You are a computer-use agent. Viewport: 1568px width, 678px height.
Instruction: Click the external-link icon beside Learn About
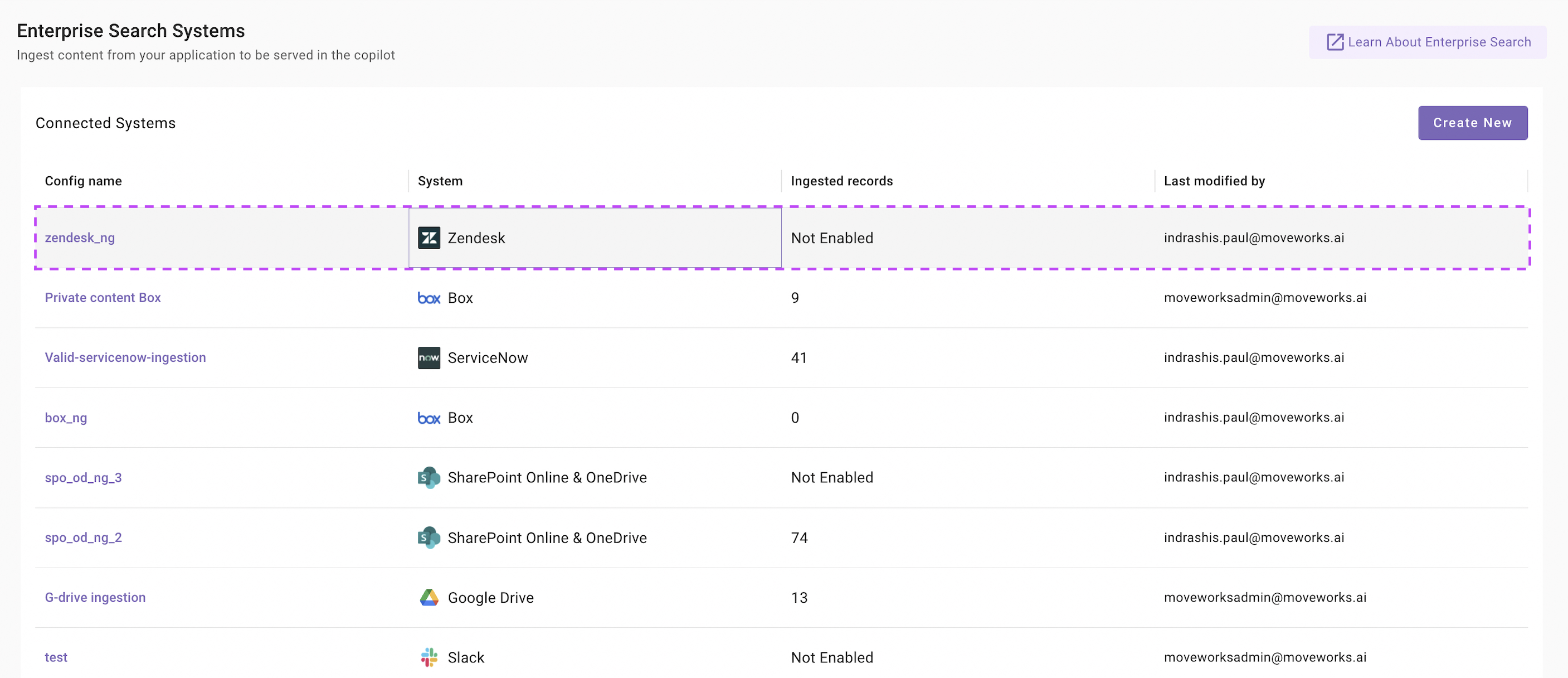click(x=1335, y=42)
